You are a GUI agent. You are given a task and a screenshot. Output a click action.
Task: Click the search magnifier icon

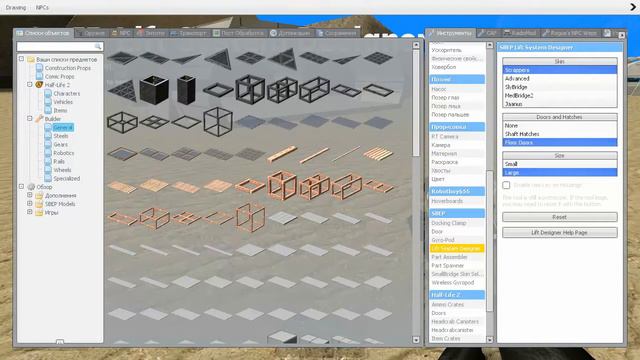[98, 47]
